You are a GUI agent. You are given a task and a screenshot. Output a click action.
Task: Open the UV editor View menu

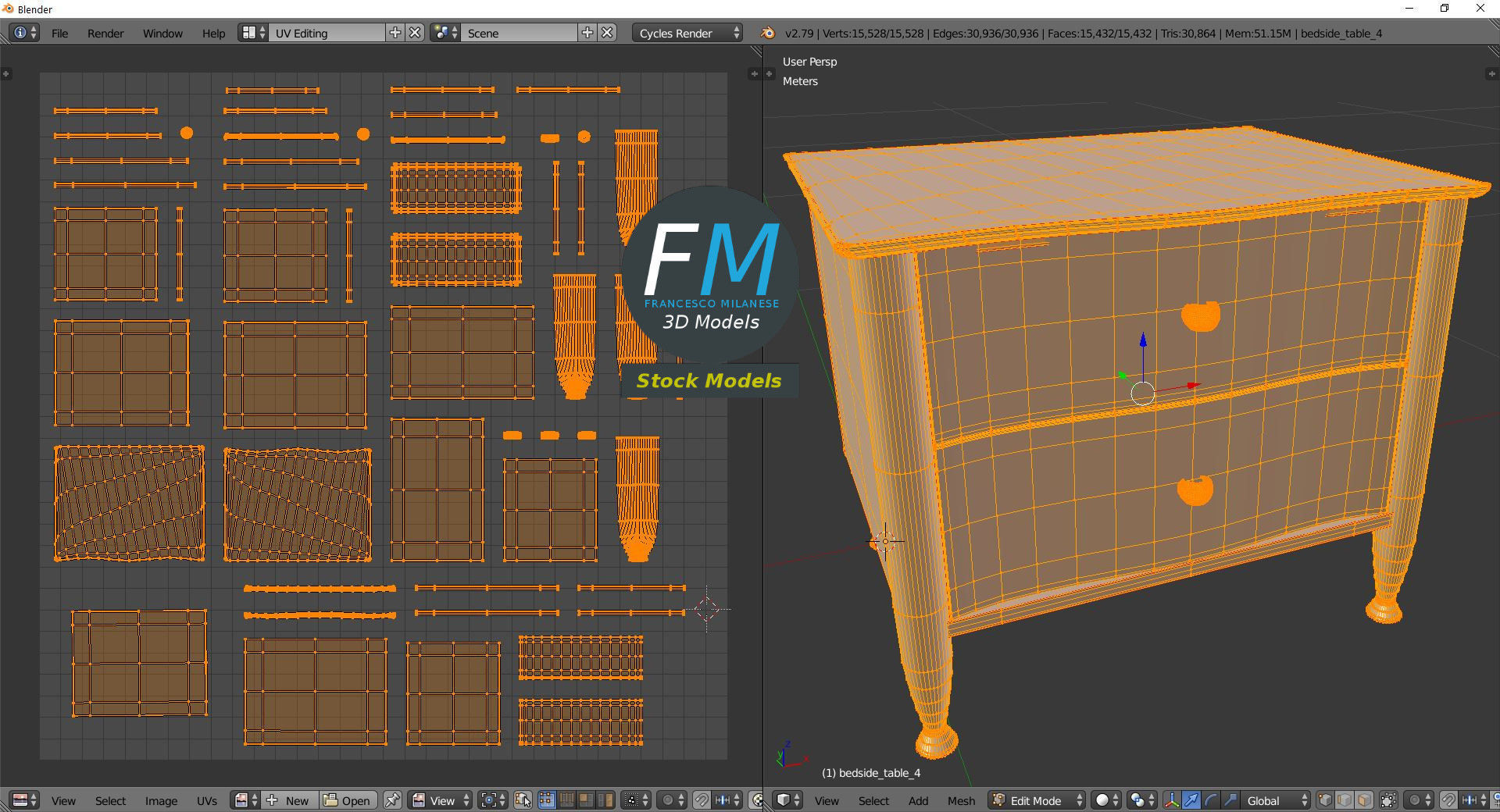(63, 800)
